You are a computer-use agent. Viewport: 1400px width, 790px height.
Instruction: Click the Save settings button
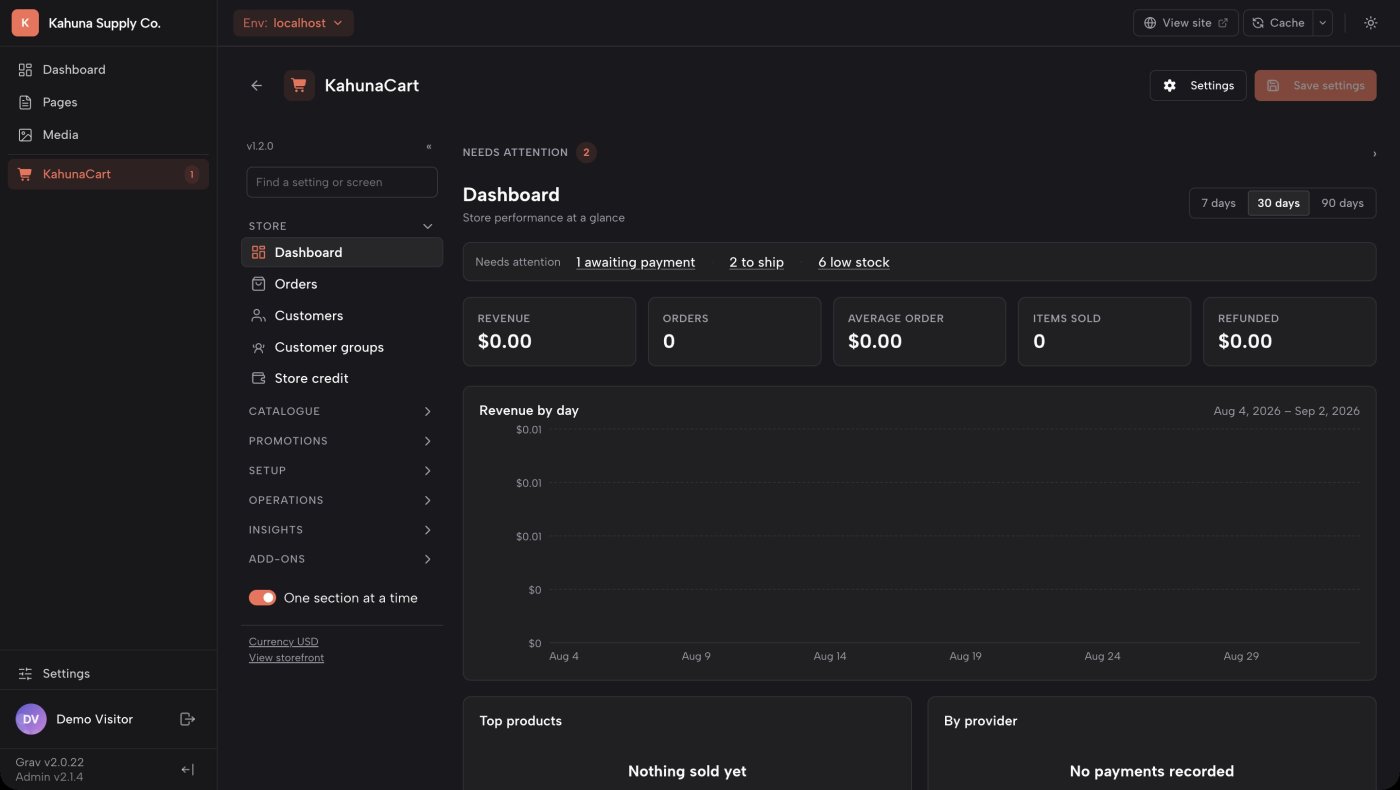[x=1315, y=85]
